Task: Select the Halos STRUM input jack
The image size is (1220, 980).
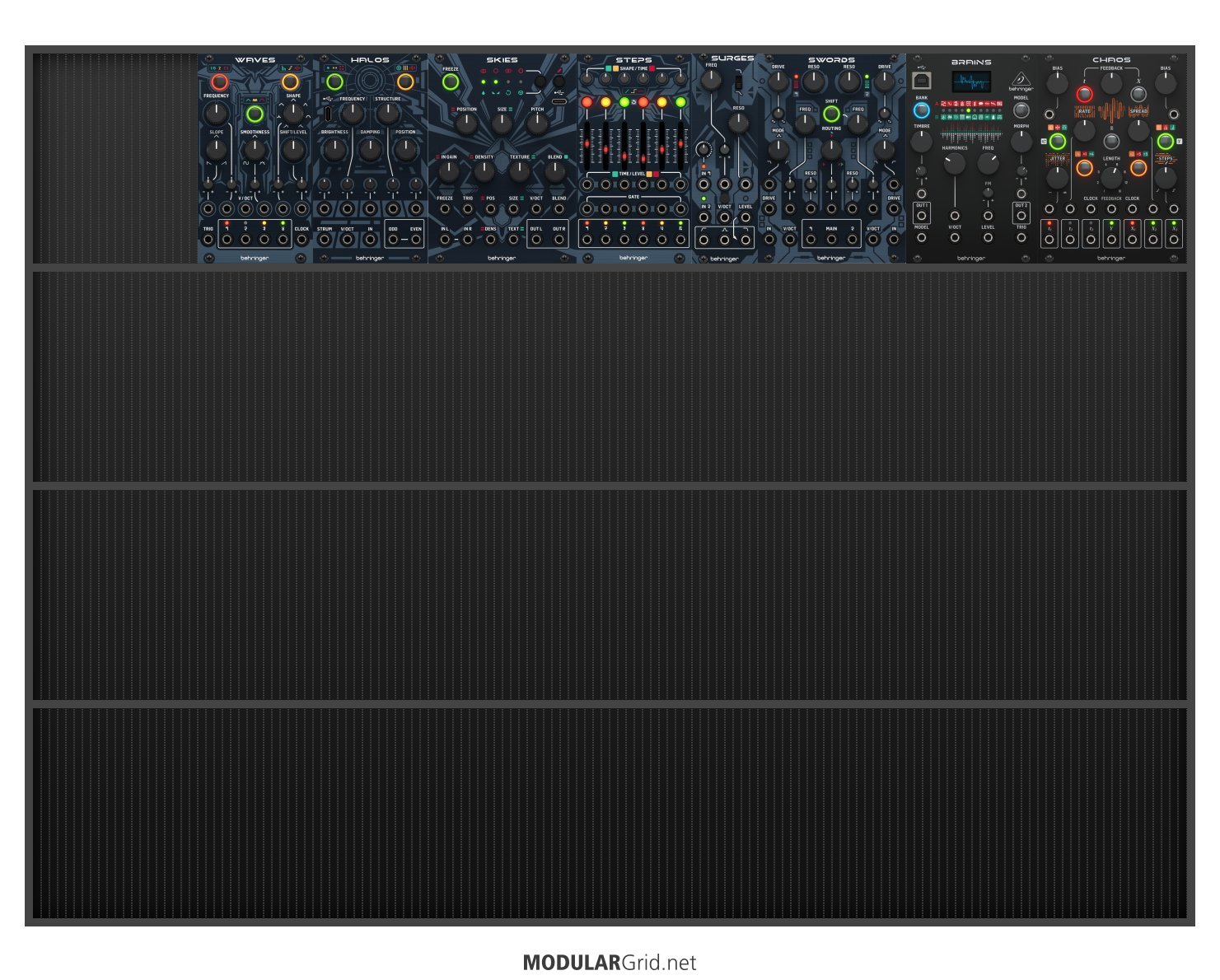Action: (325, 240)
